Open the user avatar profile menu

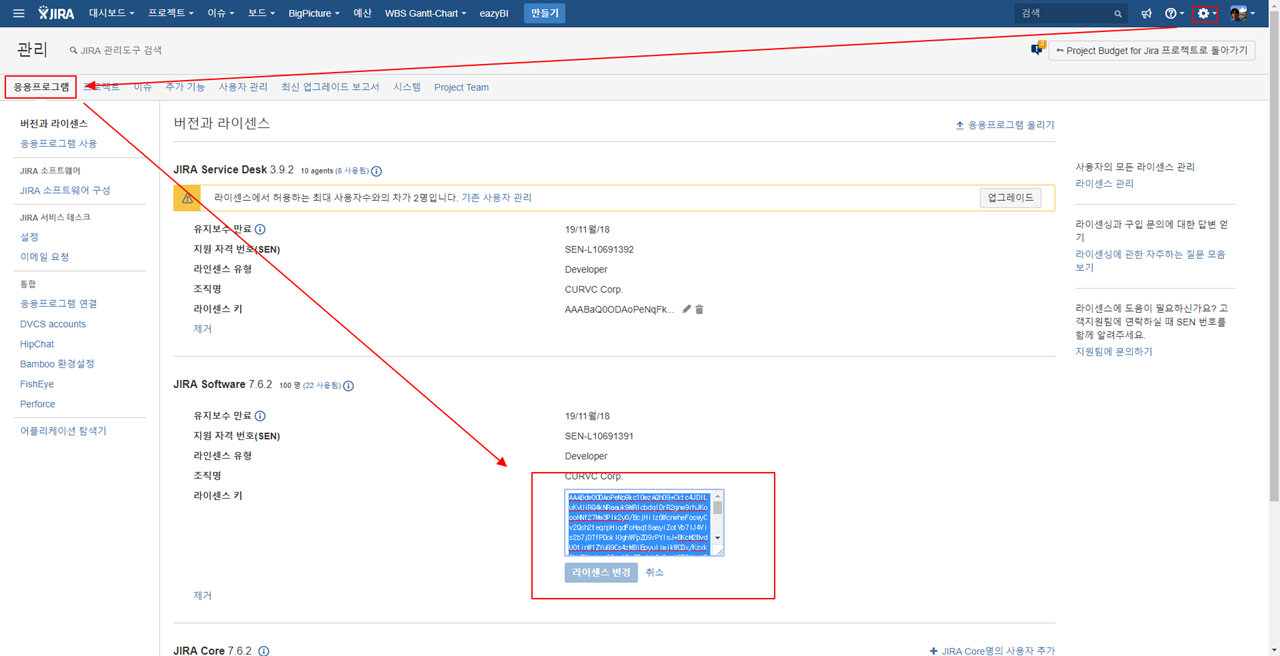tap(1242, 14)
